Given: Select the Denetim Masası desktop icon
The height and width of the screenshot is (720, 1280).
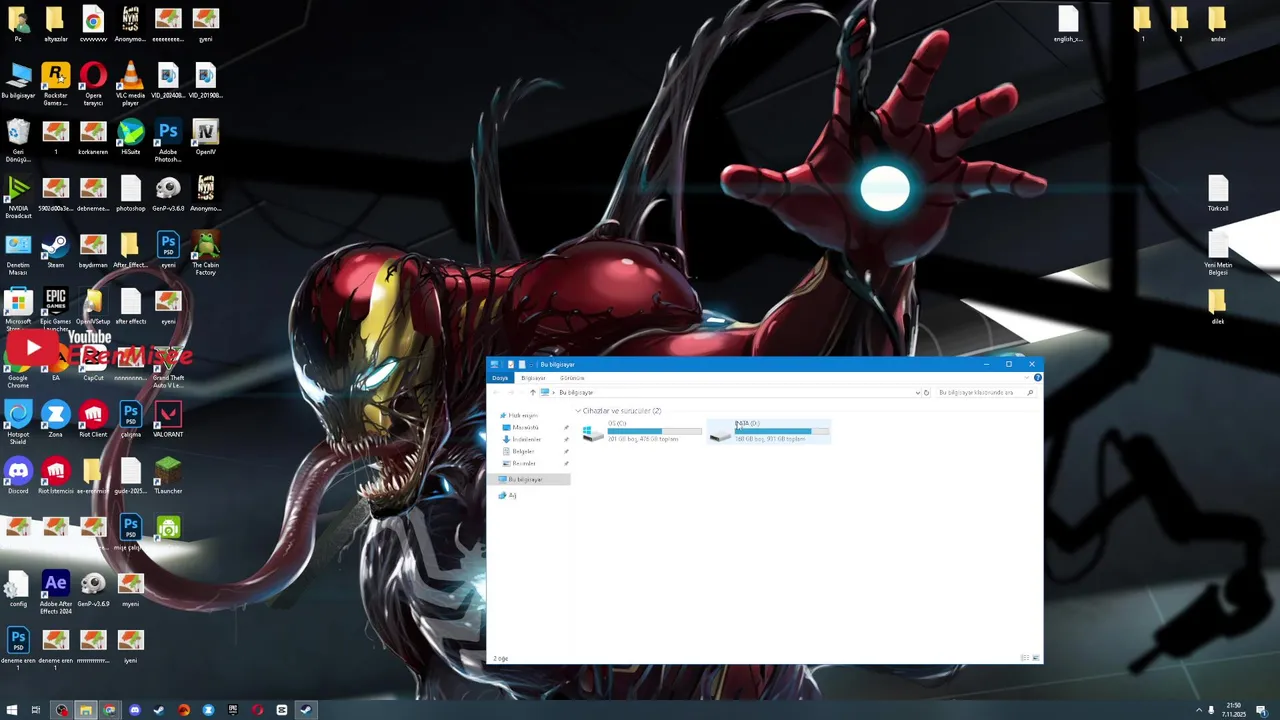Looking at the screenshot, I should [18, 254].
